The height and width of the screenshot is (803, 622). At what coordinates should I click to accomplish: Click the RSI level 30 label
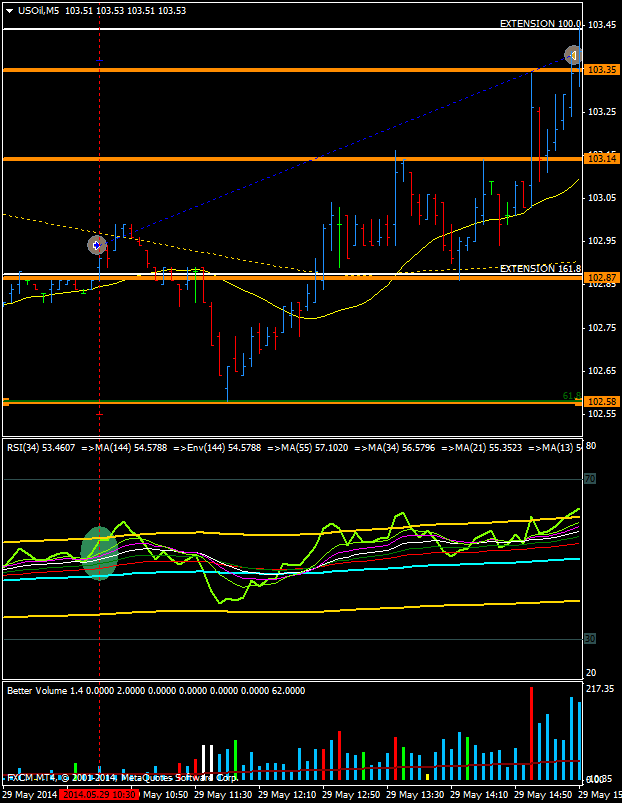tap(590, 638)
